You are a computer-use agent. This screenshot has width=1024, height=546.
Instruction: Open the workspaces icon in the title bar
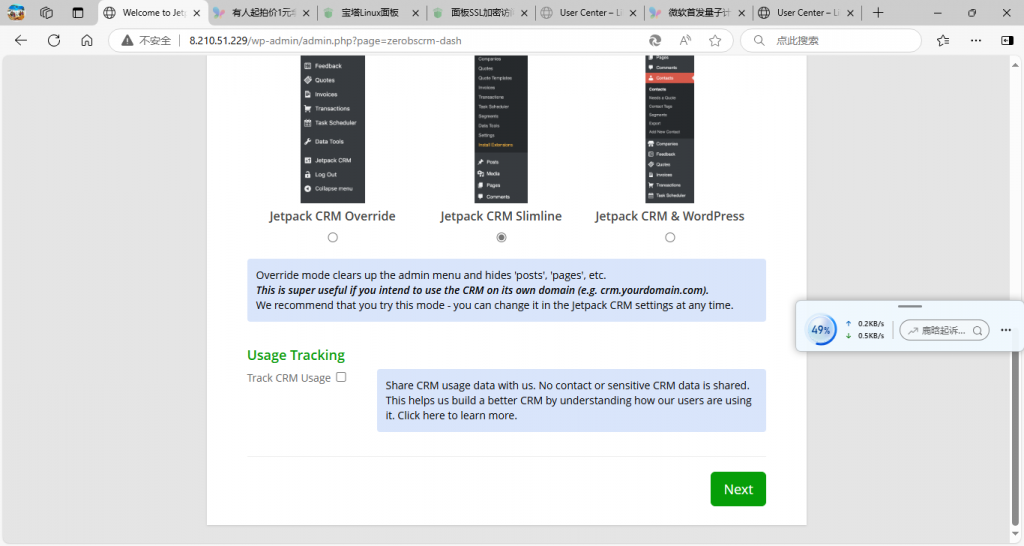click(x=46, y=12)
